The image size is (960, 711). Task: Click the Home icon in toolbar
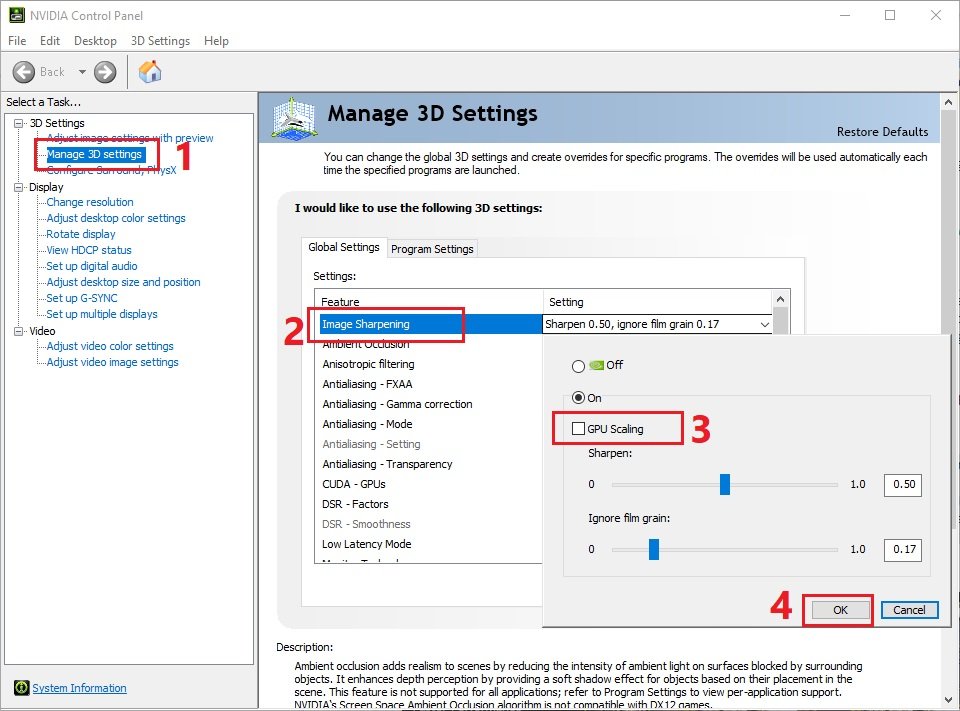150,72
